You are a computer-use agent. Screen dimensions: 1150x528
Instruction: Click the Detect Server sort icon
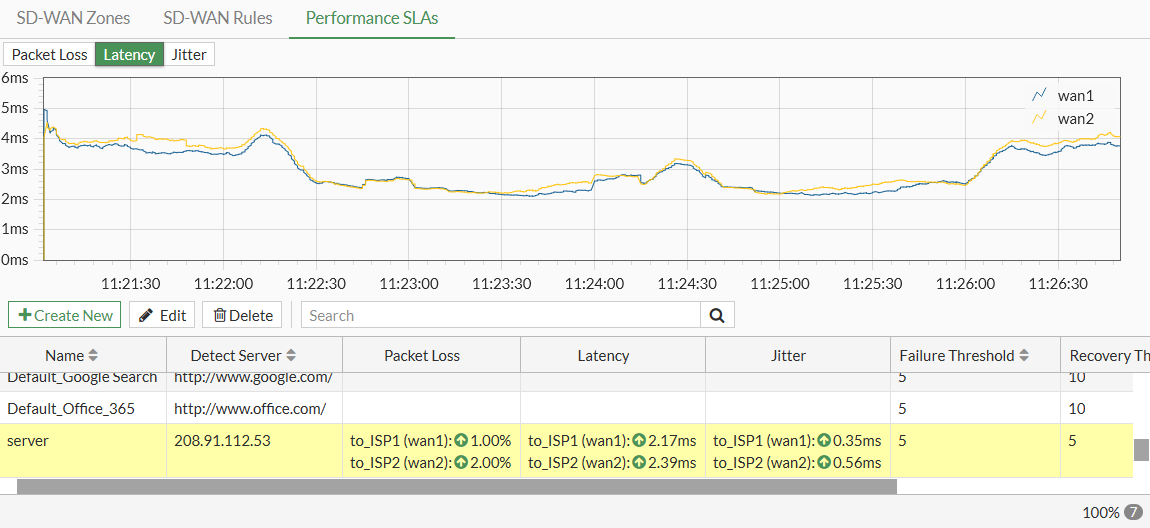[291, 356]
